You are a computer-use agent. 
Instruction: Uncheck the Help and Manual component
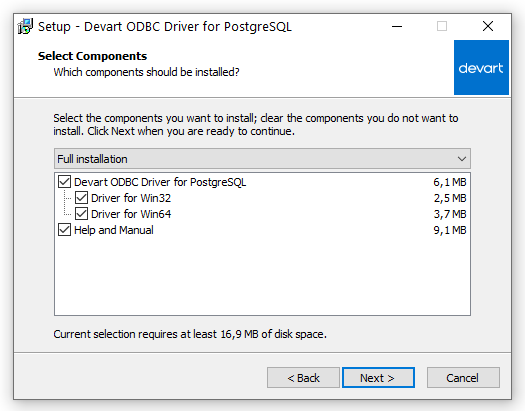(64, 230)
